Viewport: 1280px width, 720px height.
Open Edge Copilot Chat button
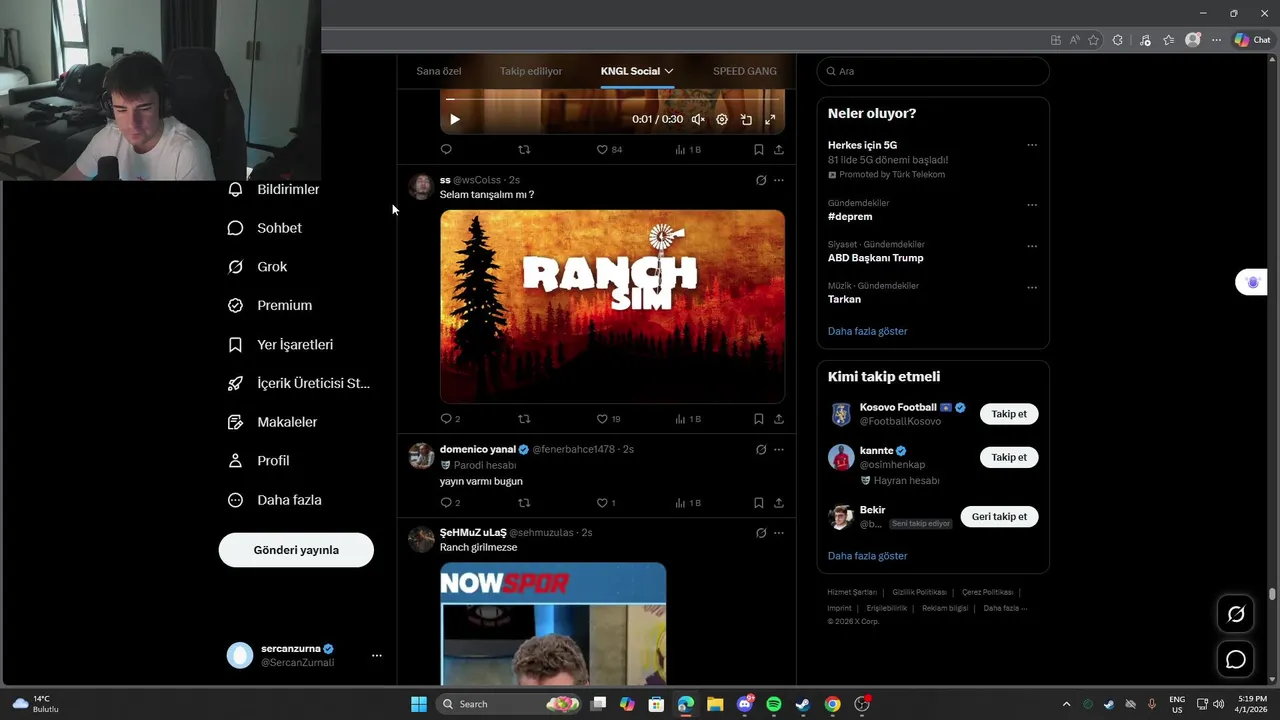(x=1252, y=40)
